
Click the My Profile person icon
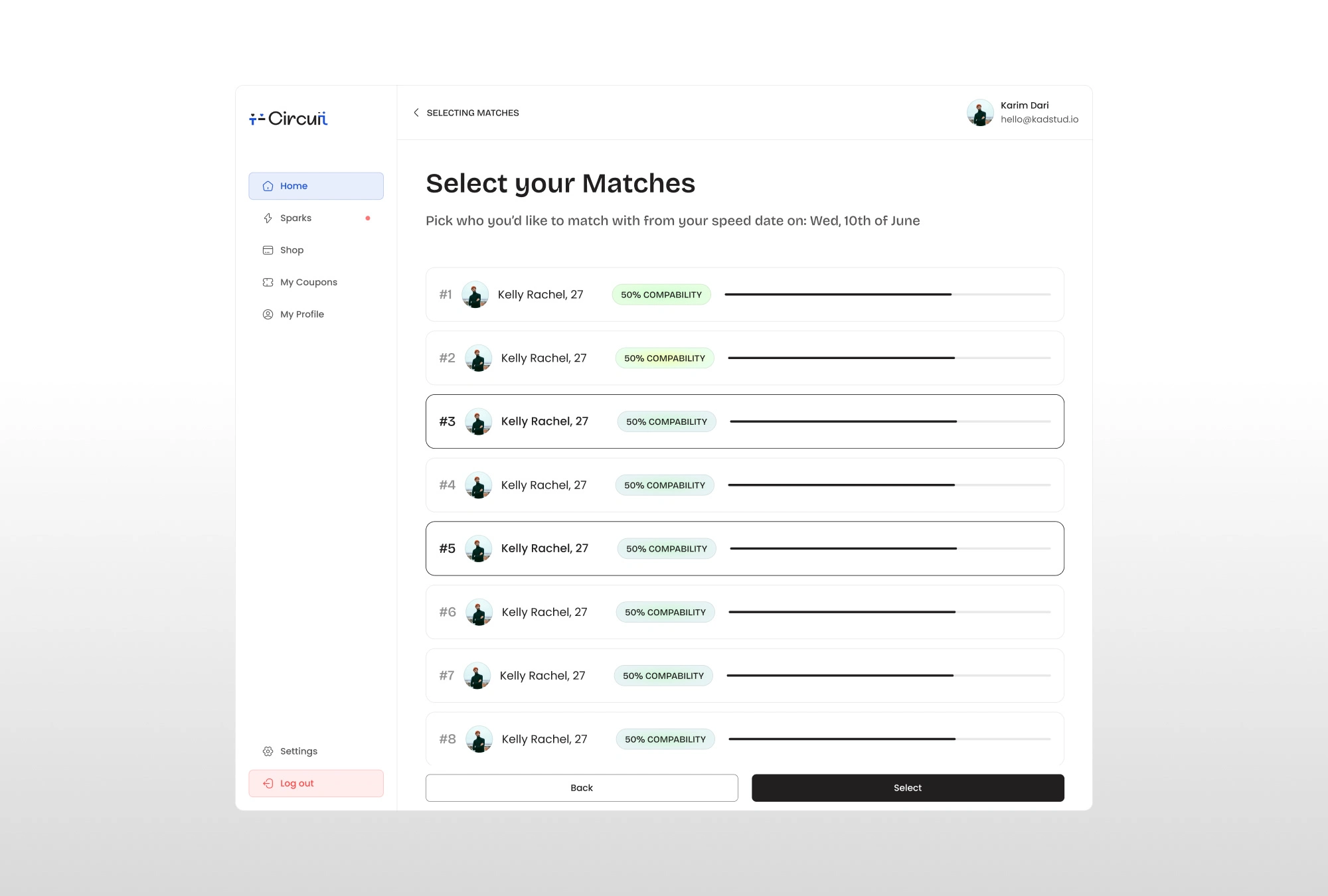[268, 315]
